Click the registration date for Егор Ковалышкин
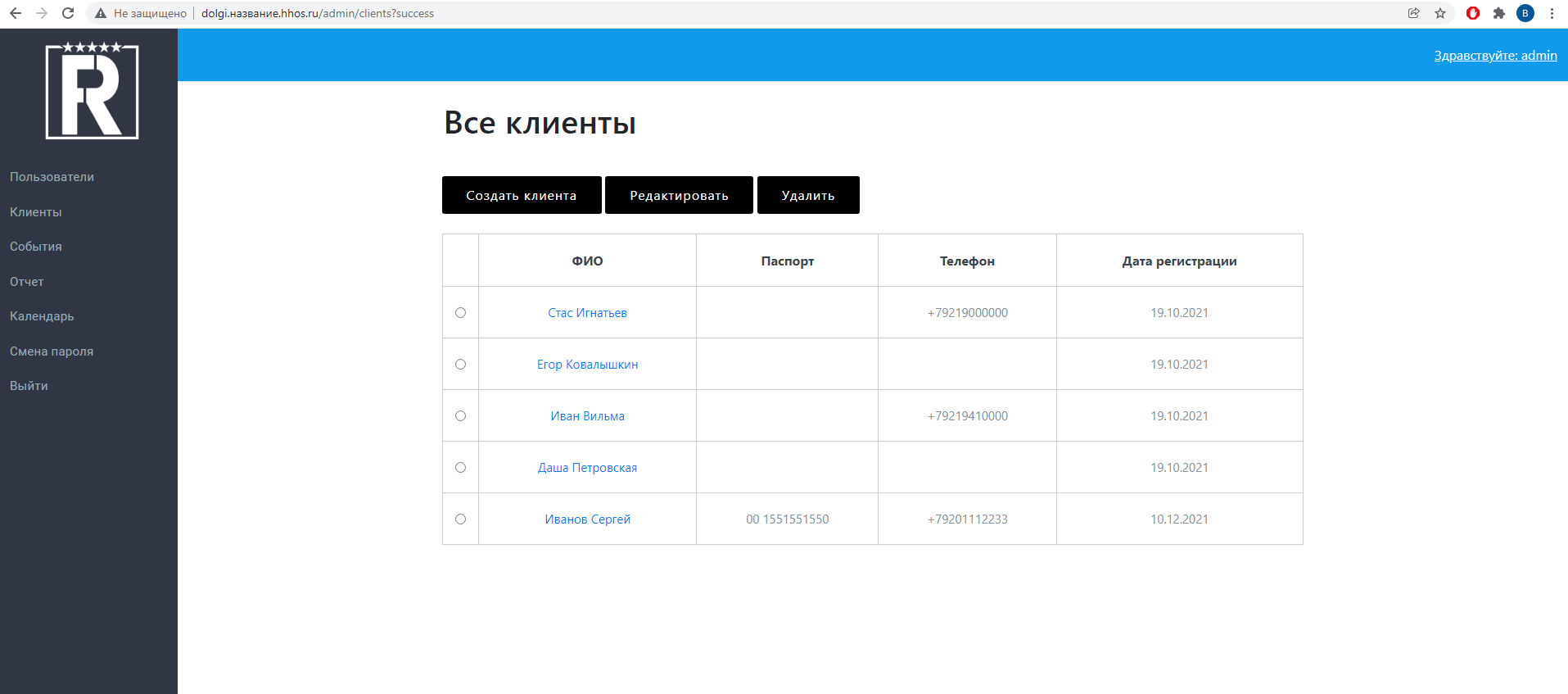 click(1179, 365)
